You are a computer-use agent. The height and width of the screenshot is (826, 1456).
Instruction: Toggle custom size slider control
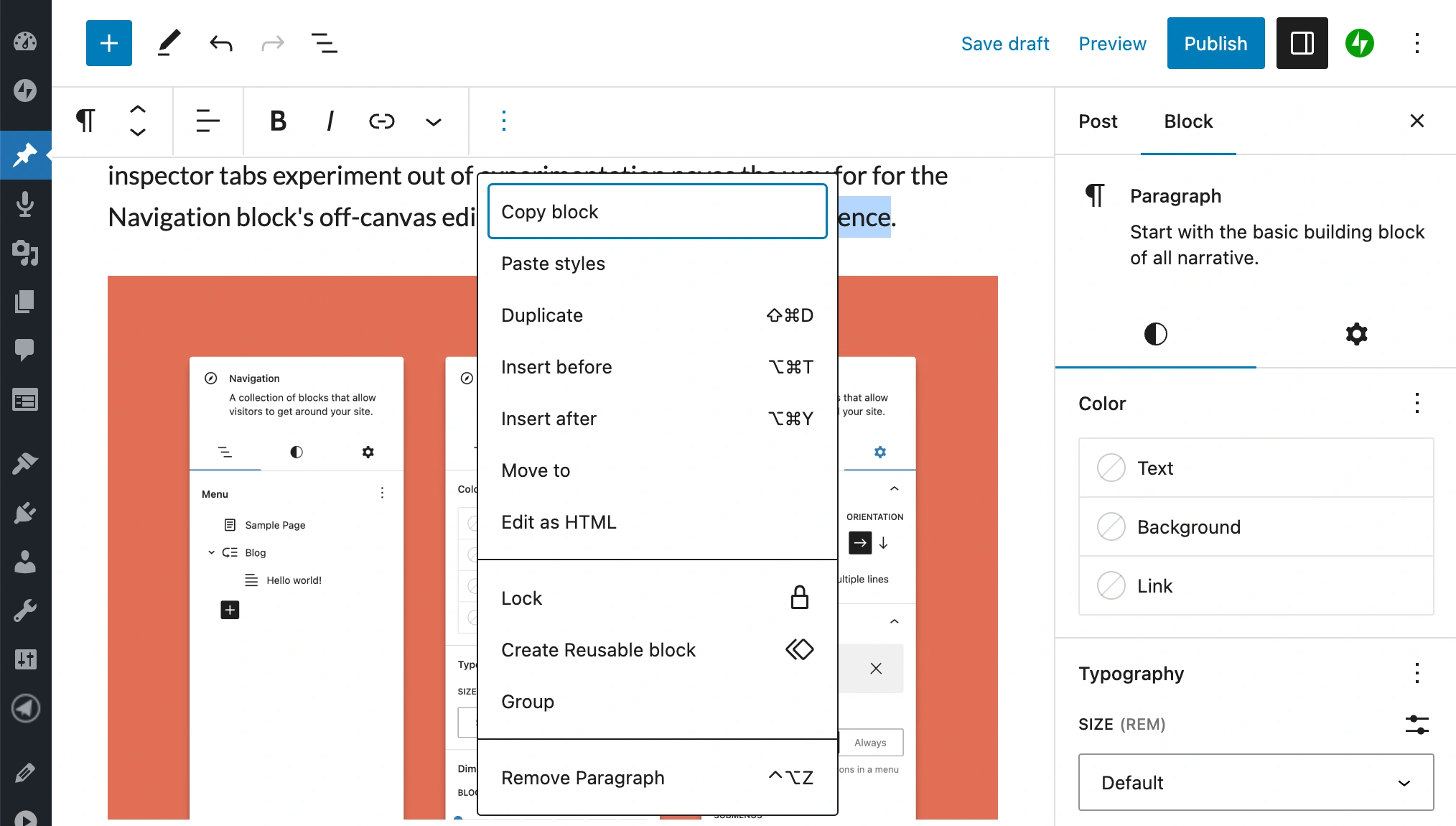click(x=1417, y=724)
